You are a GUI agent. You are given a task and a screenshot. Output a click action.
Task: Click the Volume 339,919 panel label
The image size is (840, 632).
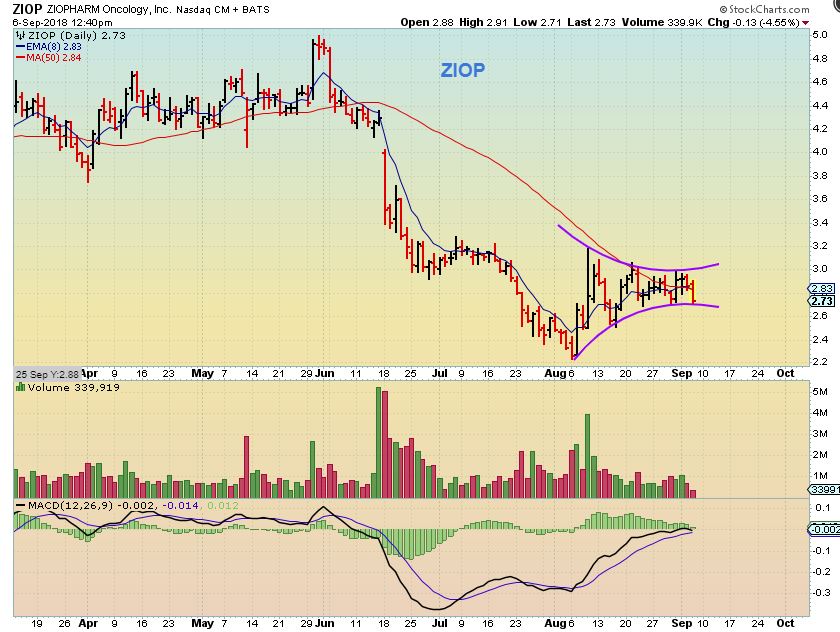click(x=74, y=387)
